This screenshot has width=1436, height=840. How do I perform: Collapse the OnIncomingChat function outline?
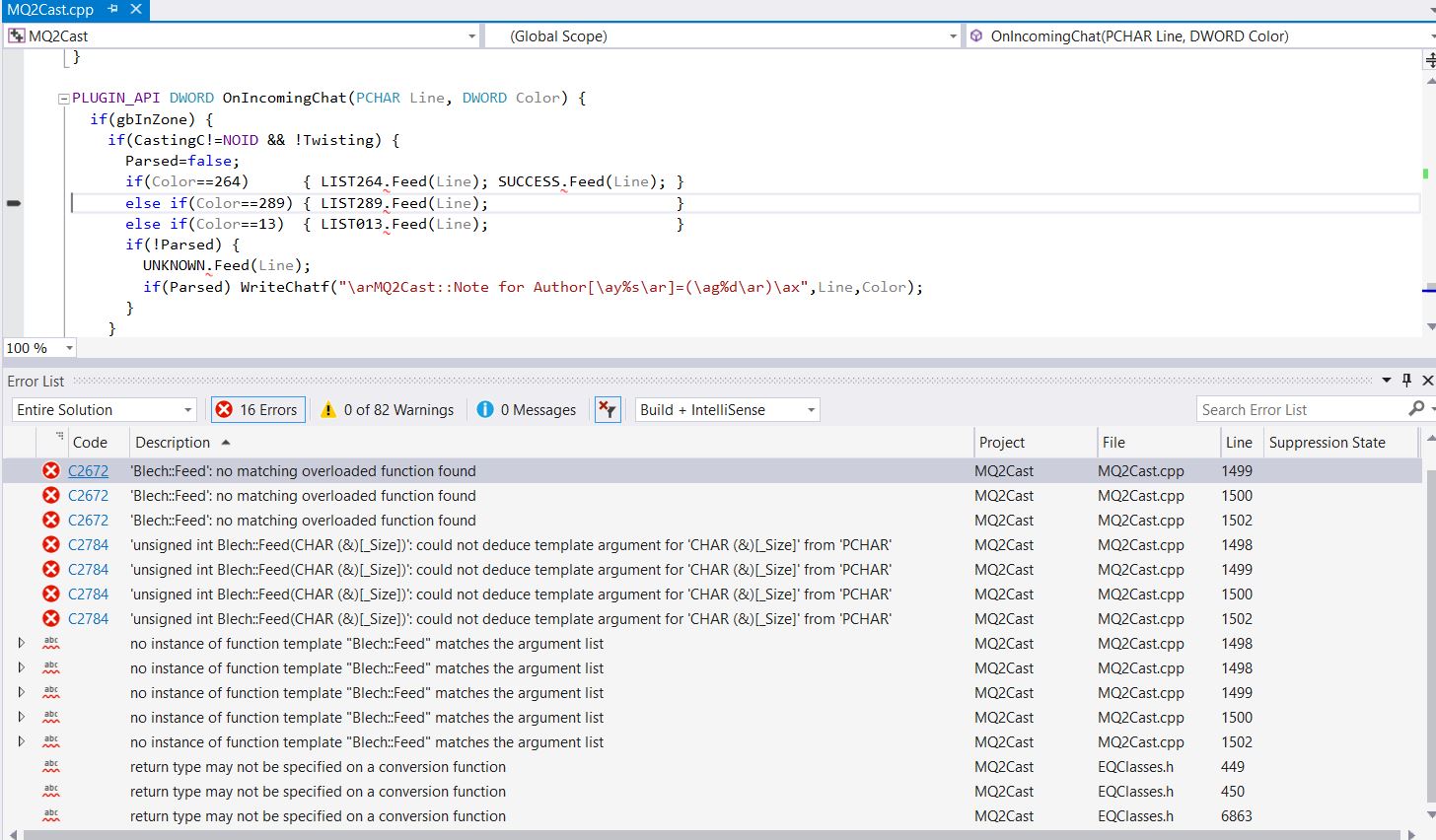(x=64, y=99)
